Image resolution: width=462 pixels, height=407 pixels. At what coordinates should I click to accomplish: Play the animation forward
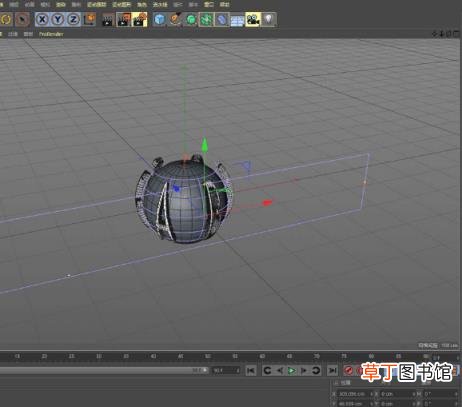point(292,370)
